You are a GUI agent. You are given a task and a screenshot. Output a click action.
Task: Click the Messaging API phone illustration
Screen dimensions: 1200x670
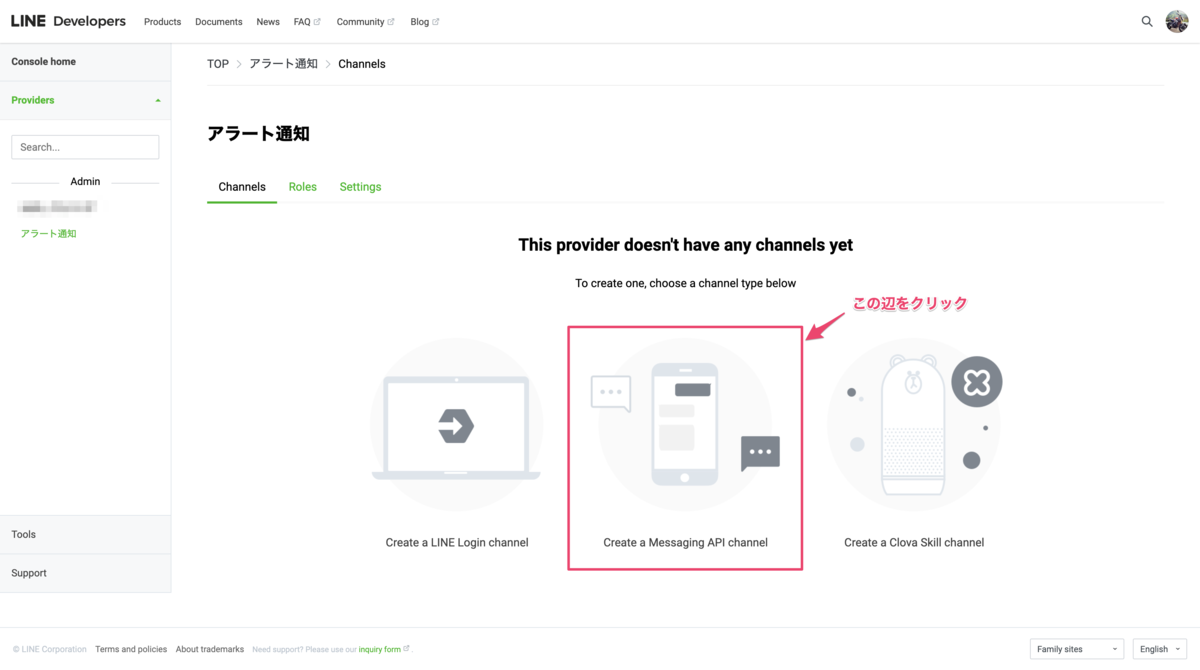pos(685,425)
